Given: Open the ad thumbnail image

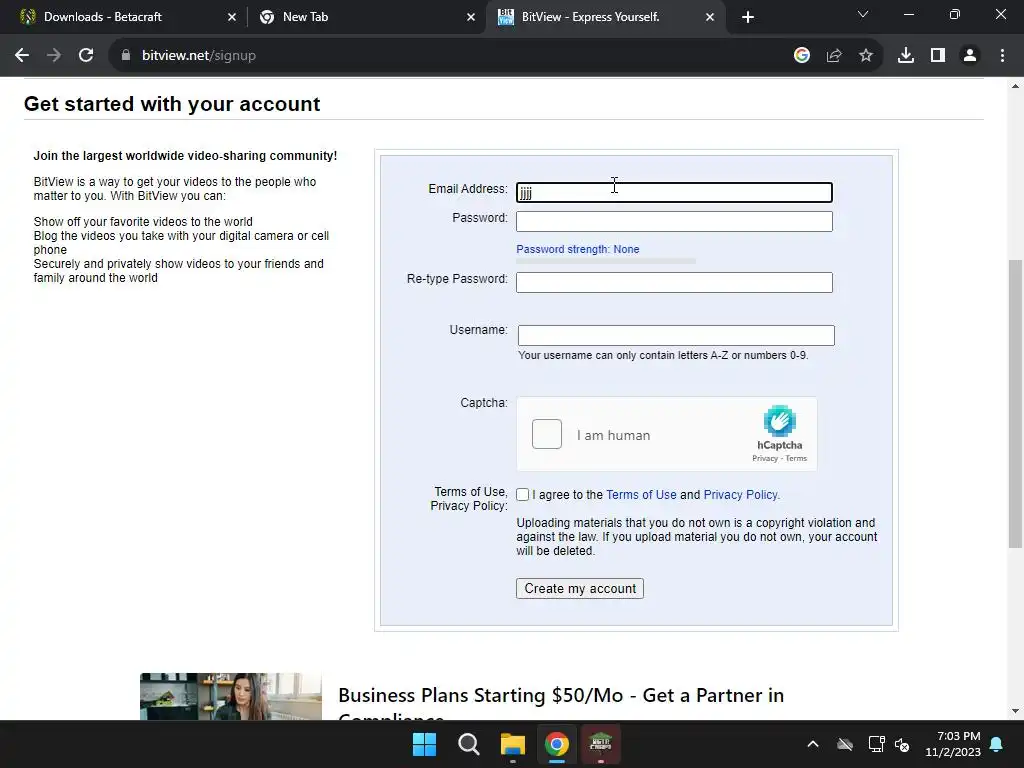Looking at the screenshot, I should point(231,696).
